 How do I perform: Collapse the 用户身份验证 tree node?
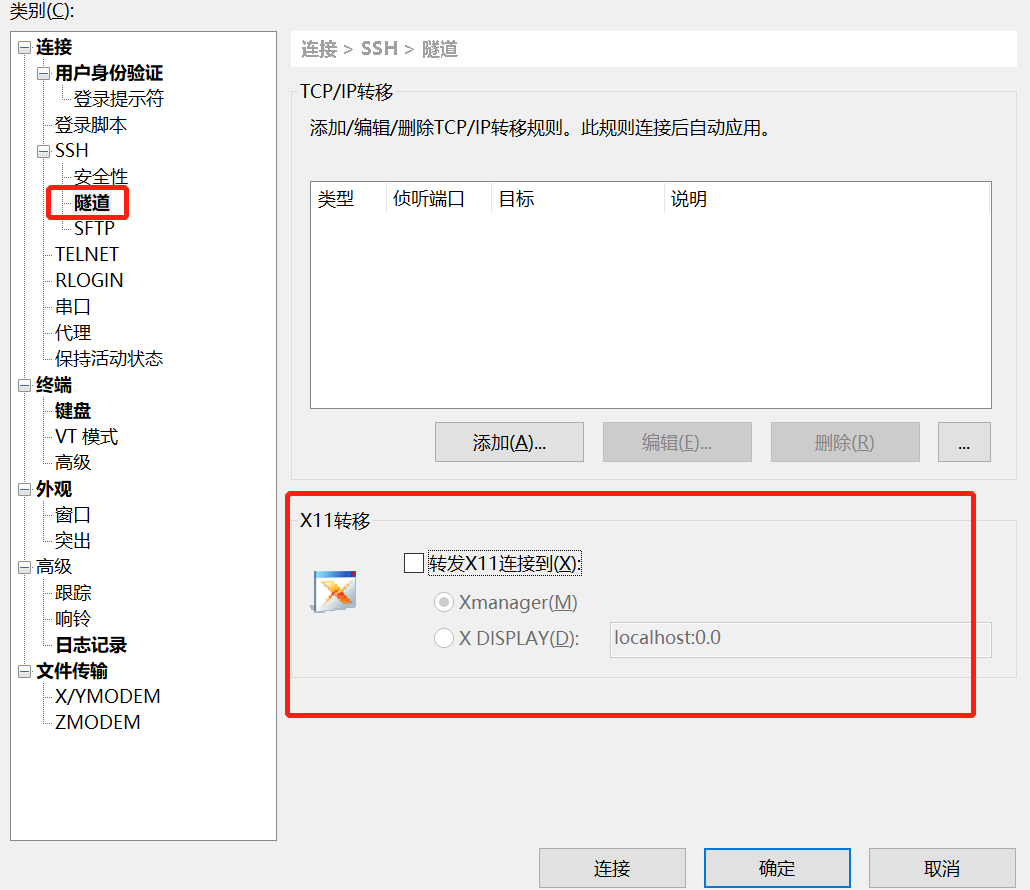click(x=43, y=73)
